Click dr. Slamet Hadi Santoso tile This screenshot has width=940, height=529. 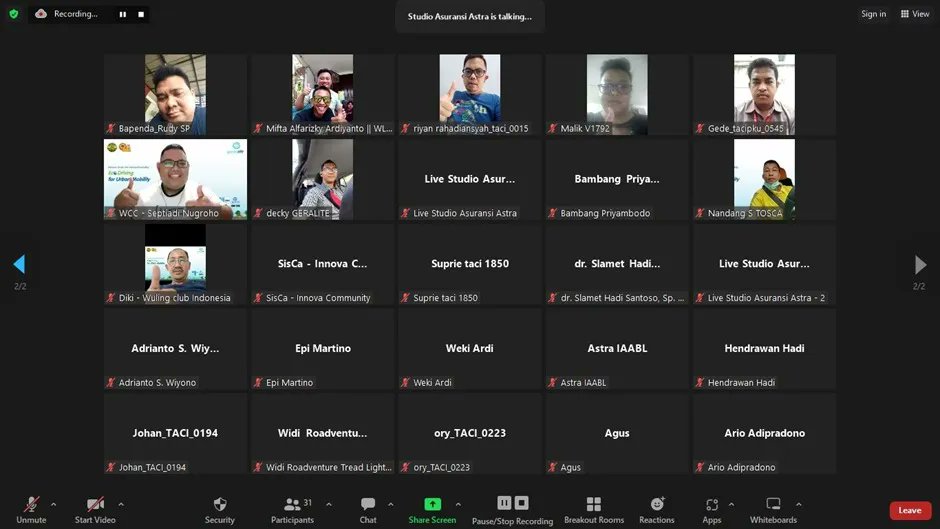coord(617,264)
